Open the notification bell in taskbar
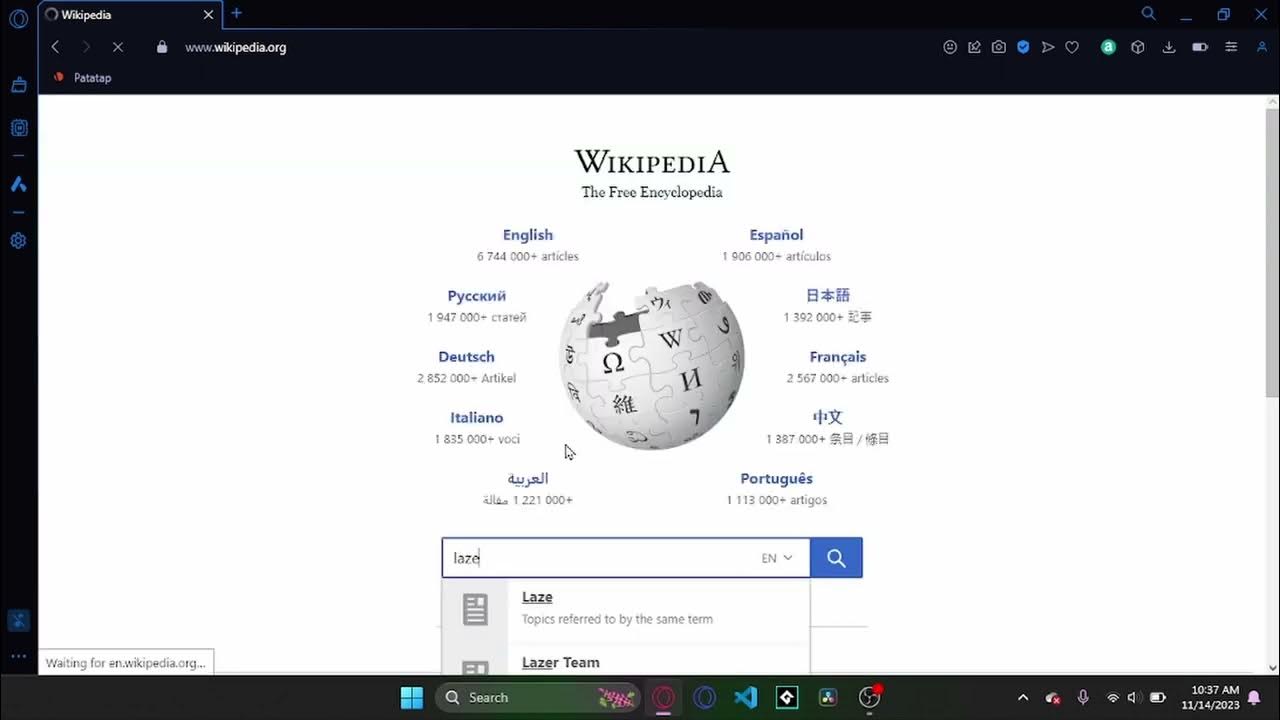Image resolution: width=1280 pixels, height=720 pixels. coord(1254,697)
